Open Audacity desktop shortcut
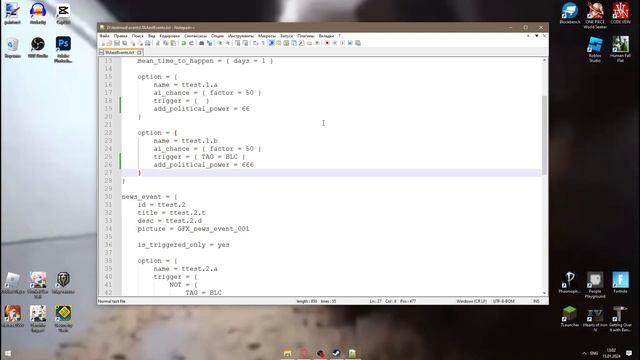The height and width of the screenshot is (360, 640). pos(38,13)
